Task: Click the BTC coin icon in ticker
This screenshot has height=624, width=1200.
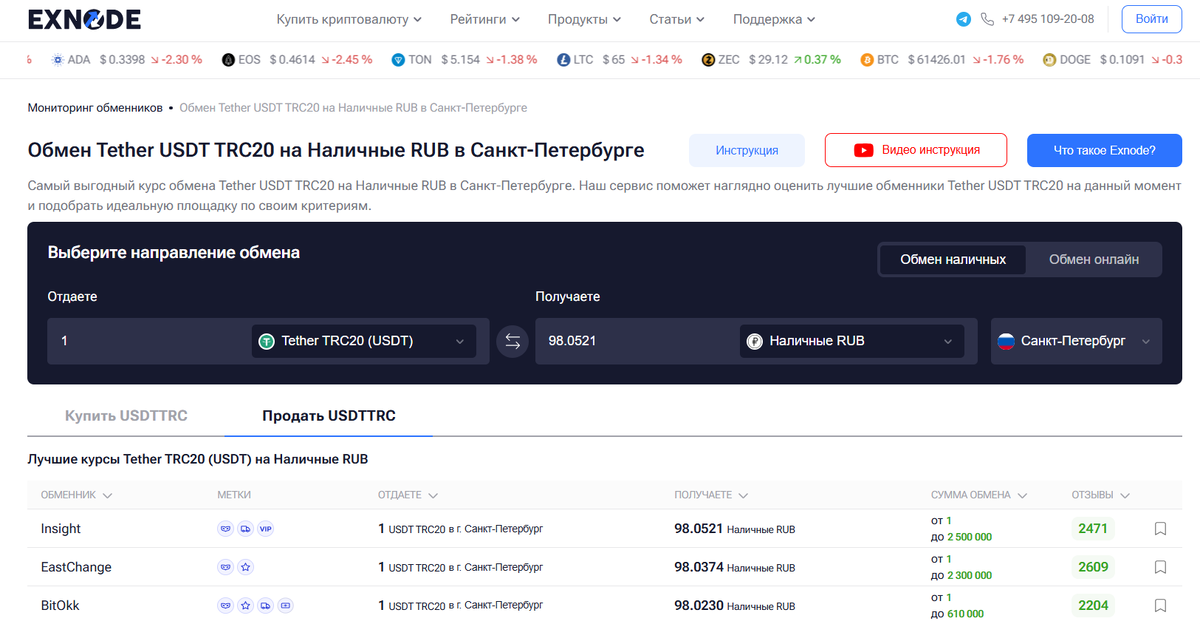Action: (x=867, y=60)
